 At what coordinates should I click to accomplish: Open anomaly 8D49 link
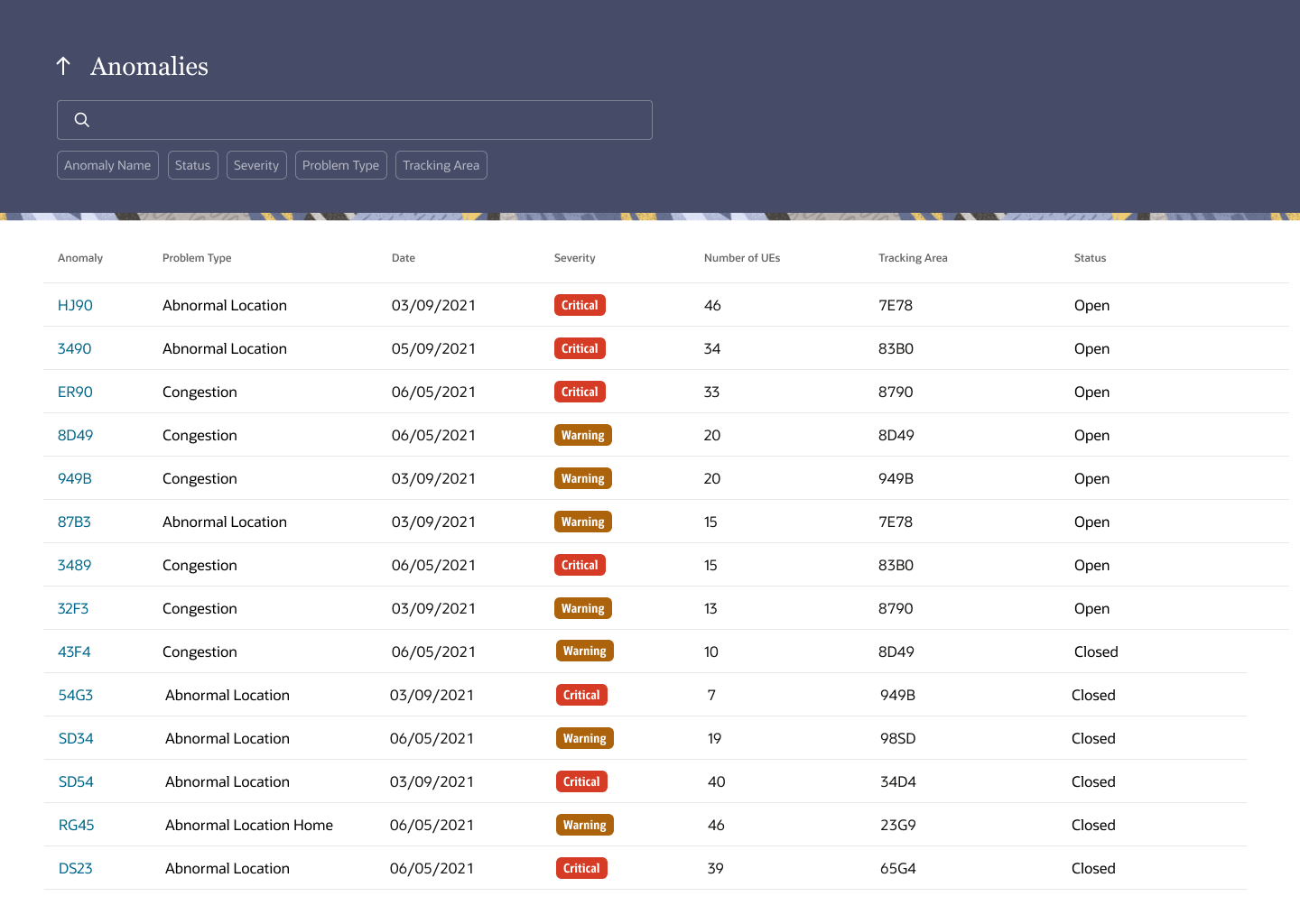pos(75,435)
